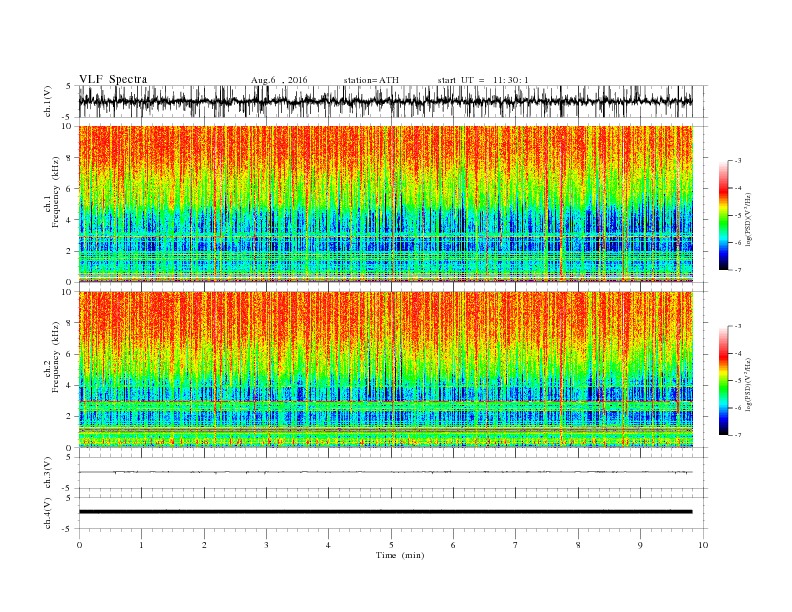Click the "ch.3(V)" axis label
This screenshot has width=792, height=612.
pyautogui.click(x=48, y=473)
